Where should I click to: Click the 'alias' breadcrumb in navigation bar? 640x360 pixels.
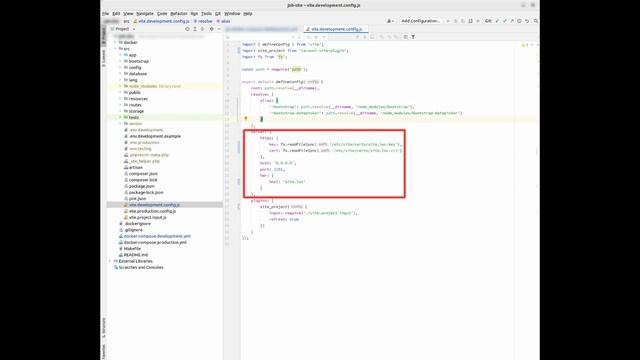point(224,21)
